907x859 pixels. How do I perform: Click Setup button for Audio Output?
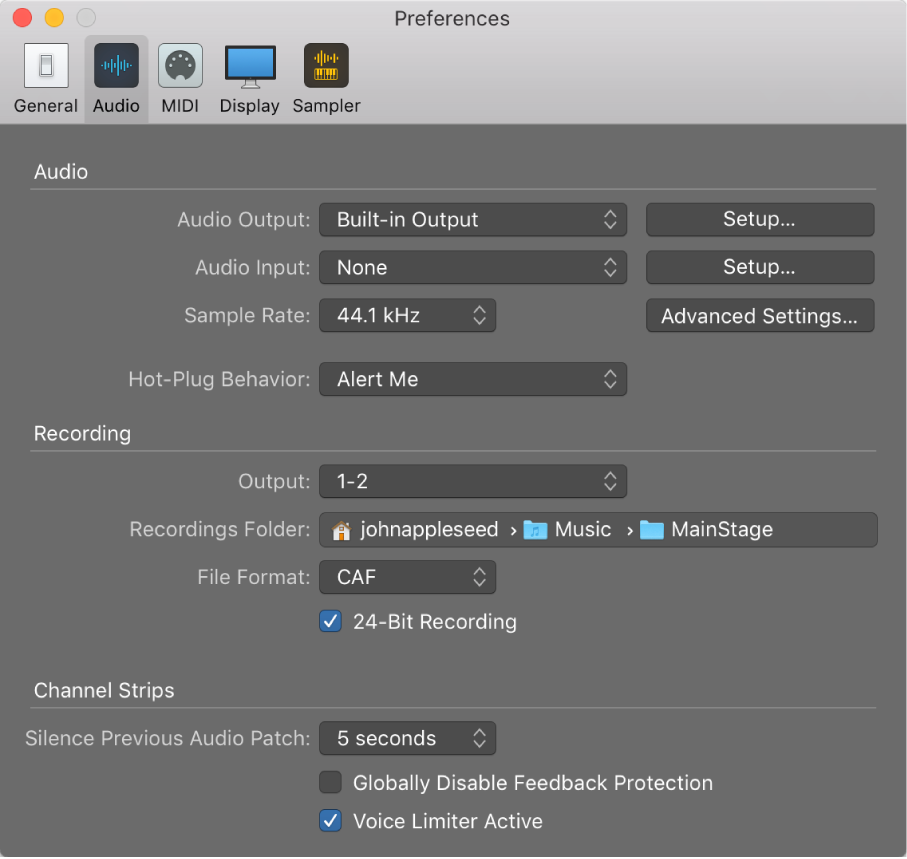tap(759, 220)
